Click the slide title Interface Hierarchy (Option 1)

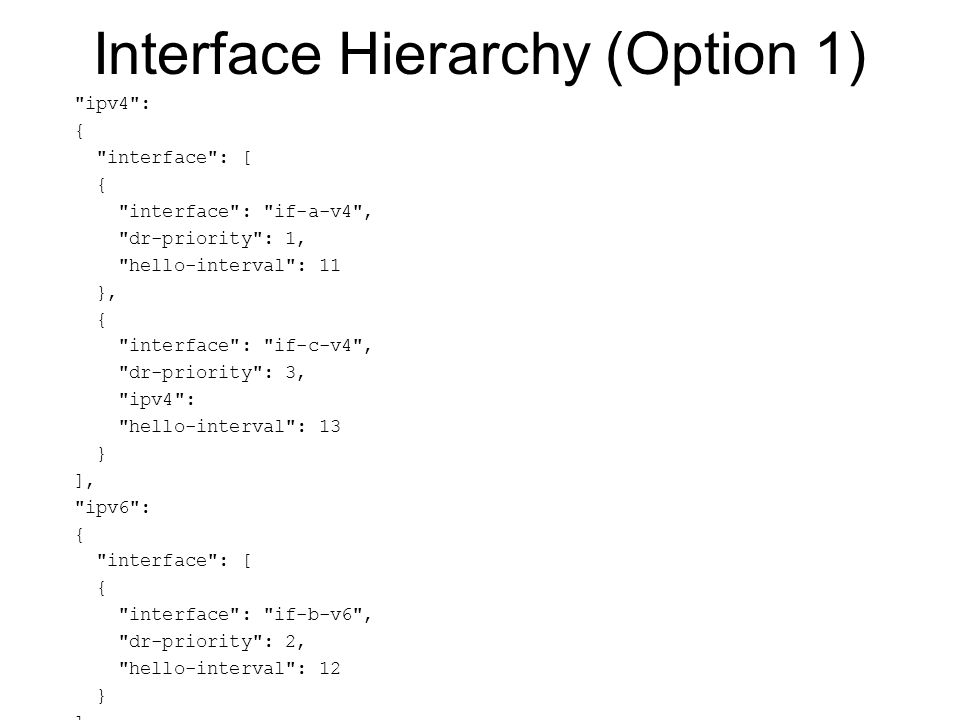(480, 55)
